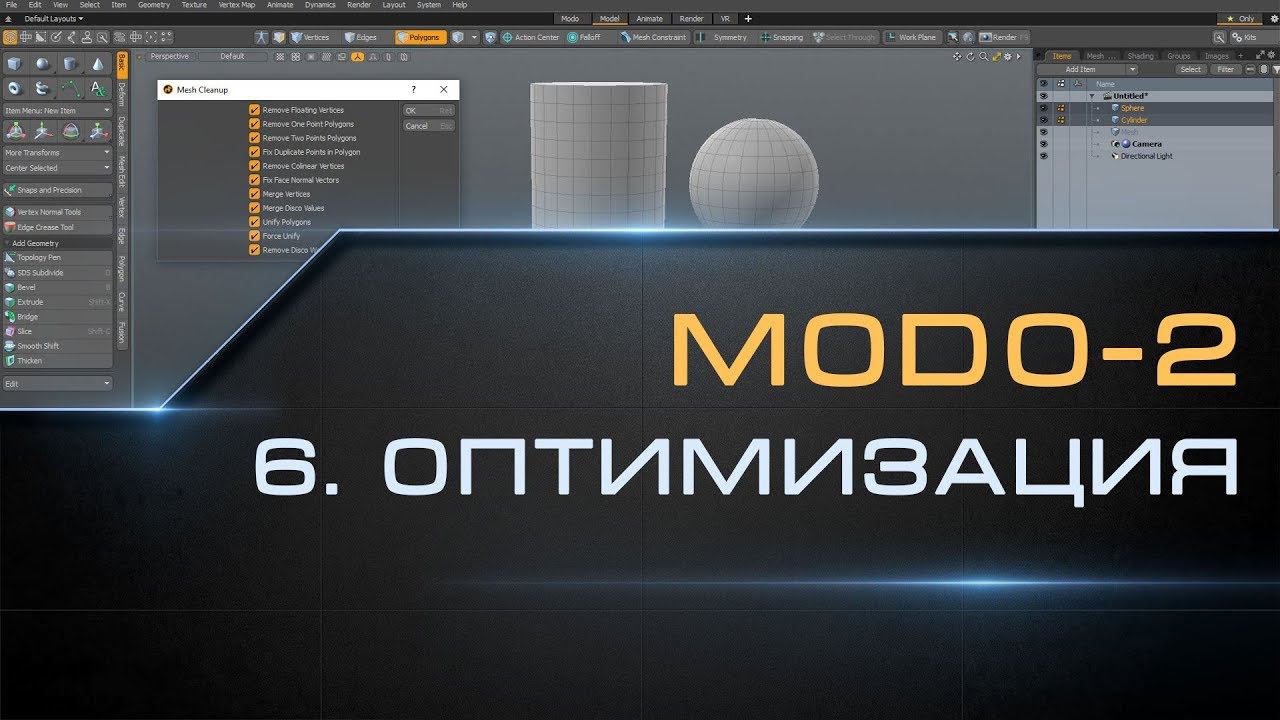Click the Slice tool
This screenshot has width=1280, height=720.
pos(58,331)
